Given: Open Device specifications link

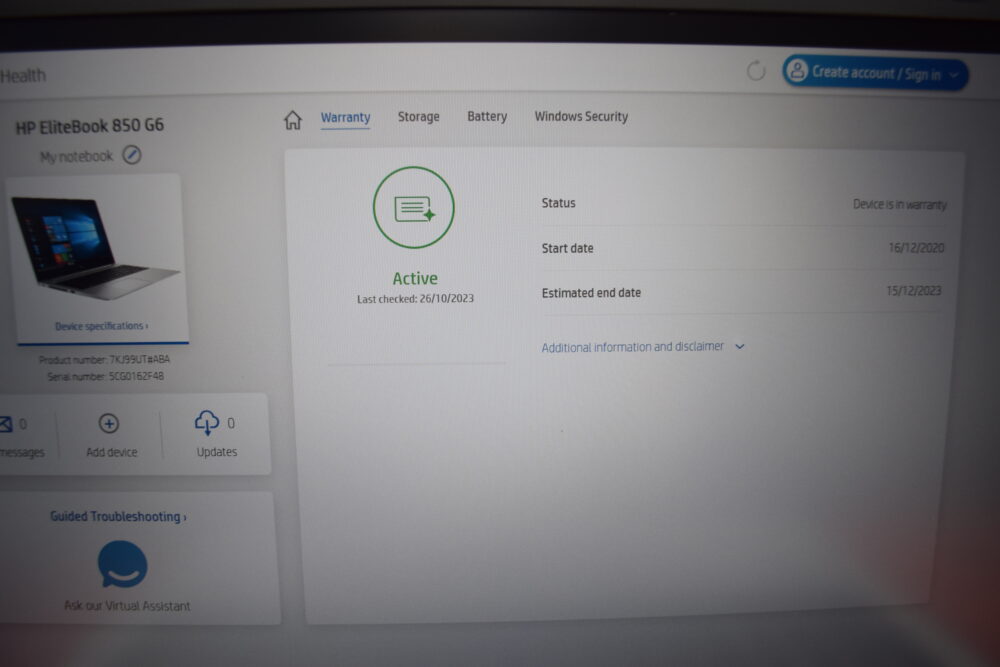Looking at the screenshot, I should coord(101,326).
